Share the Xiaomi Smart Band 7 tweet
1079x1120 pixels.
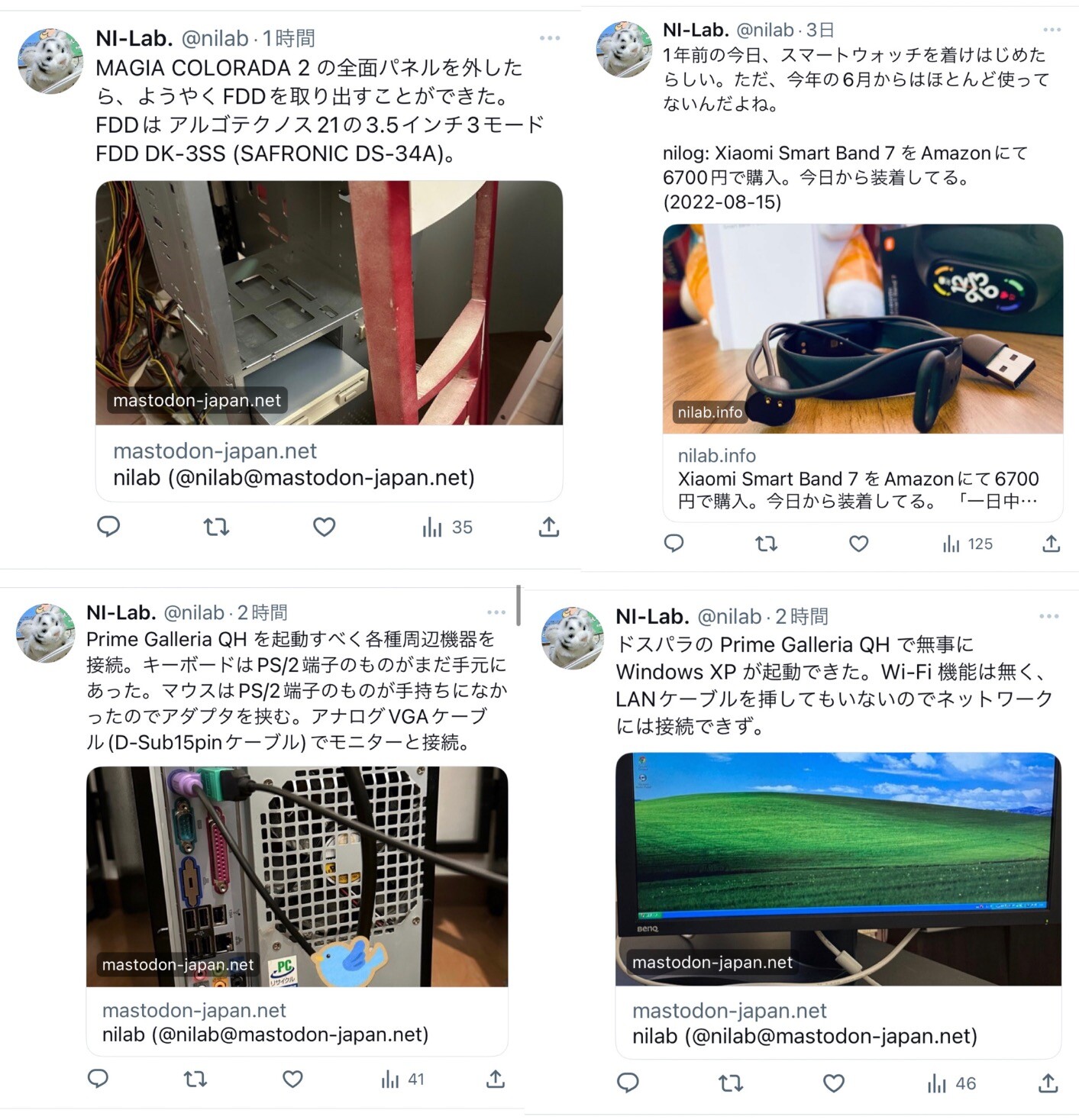point(1051,544)
